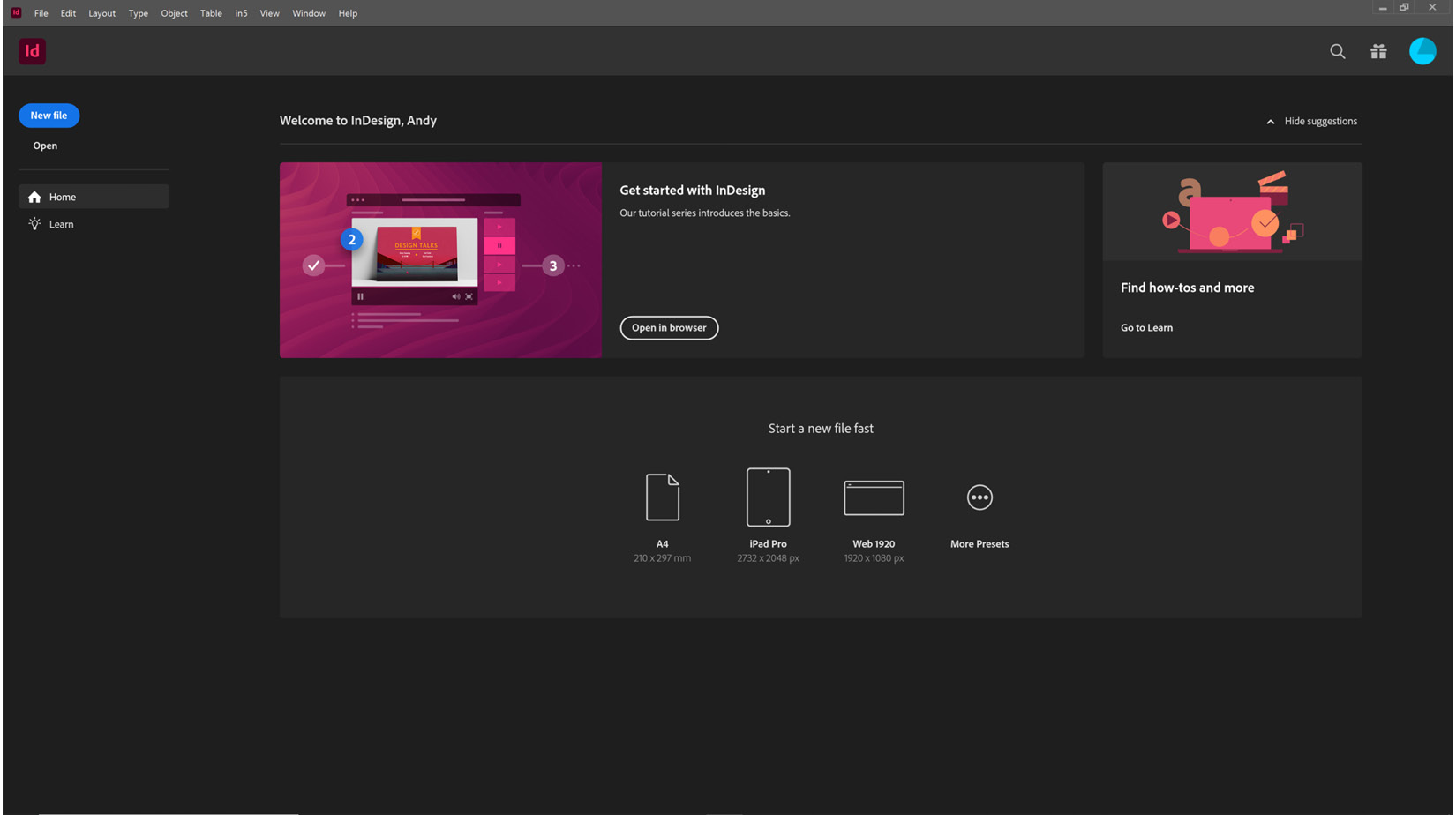Screen dimensions: 1456x815
Task: Select the iPad Pro preset icon
Action: click(x=769, y=497)
